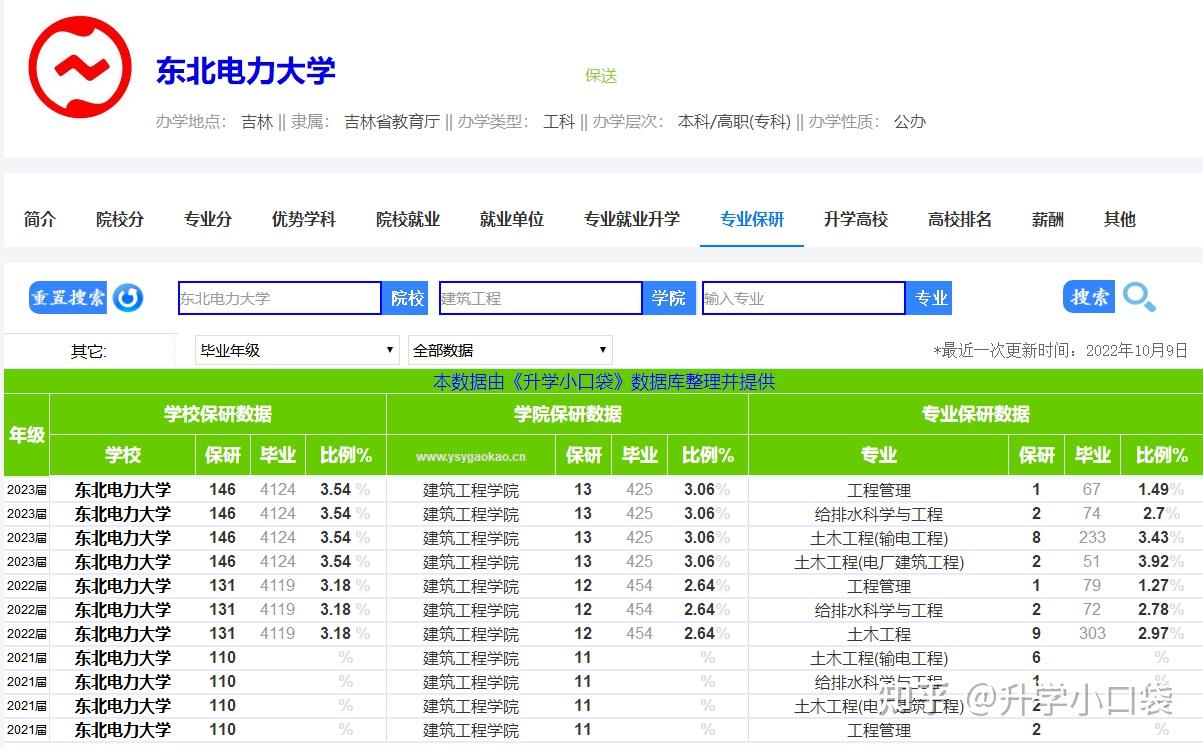
Task: Click the 重置搜索 reset button
Action: pos(68,298)
